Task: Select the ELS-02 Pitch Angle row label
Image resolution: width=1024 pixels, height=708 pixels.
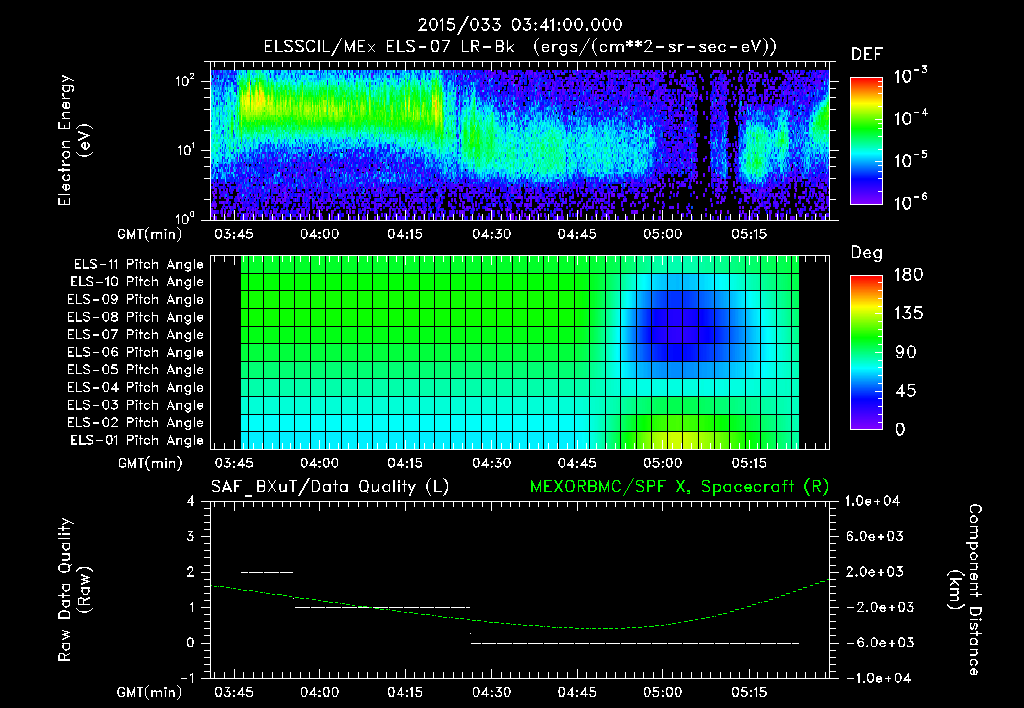Action: pyautogui.click(x=136, y=423)
